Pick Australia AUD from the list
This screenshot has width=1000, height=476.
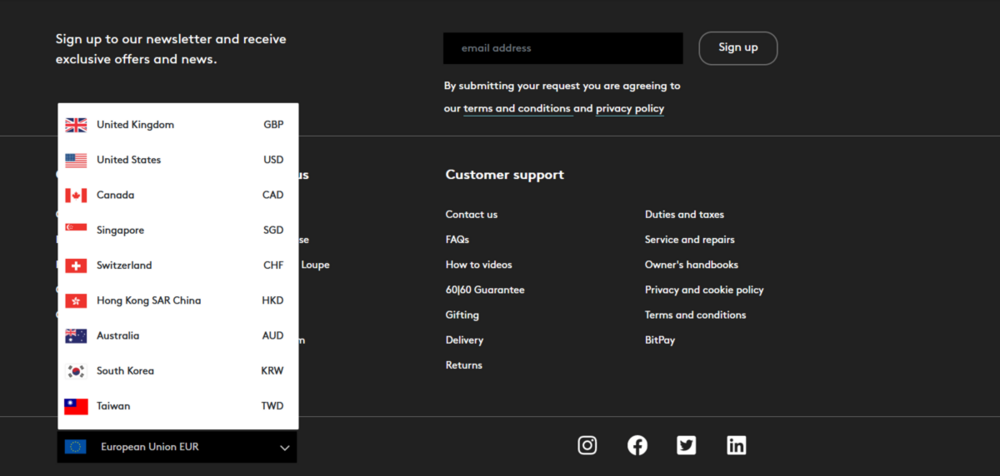pos(177,336)
